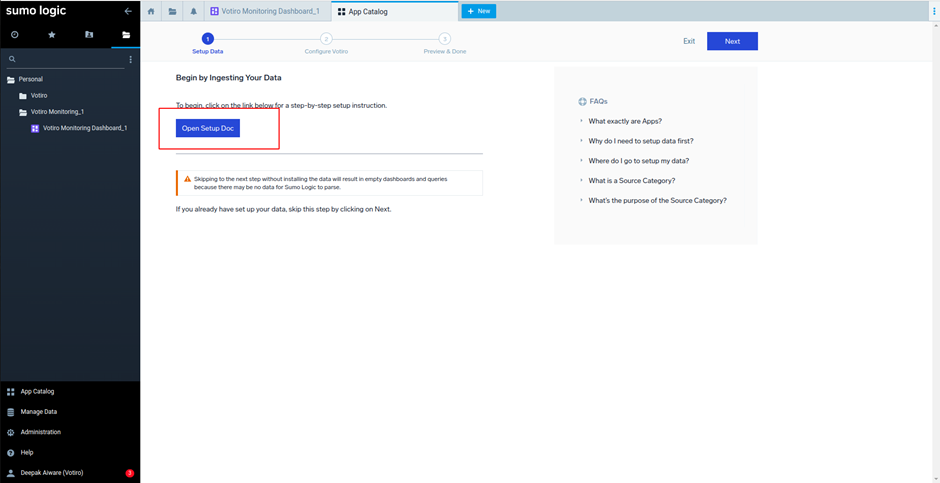Screen dimensions: 940x483
Task: Open the Favorites star icon tab
Action: [x=52, y=35]
